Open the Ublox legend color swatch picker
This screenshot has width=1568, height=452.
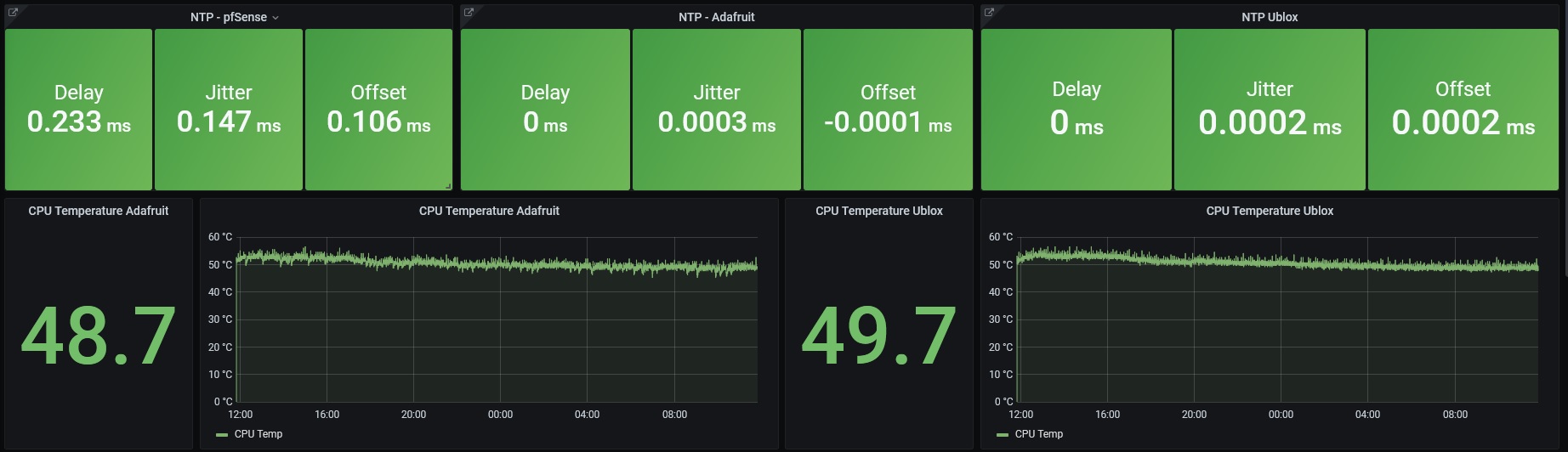tap(1003, 435)
